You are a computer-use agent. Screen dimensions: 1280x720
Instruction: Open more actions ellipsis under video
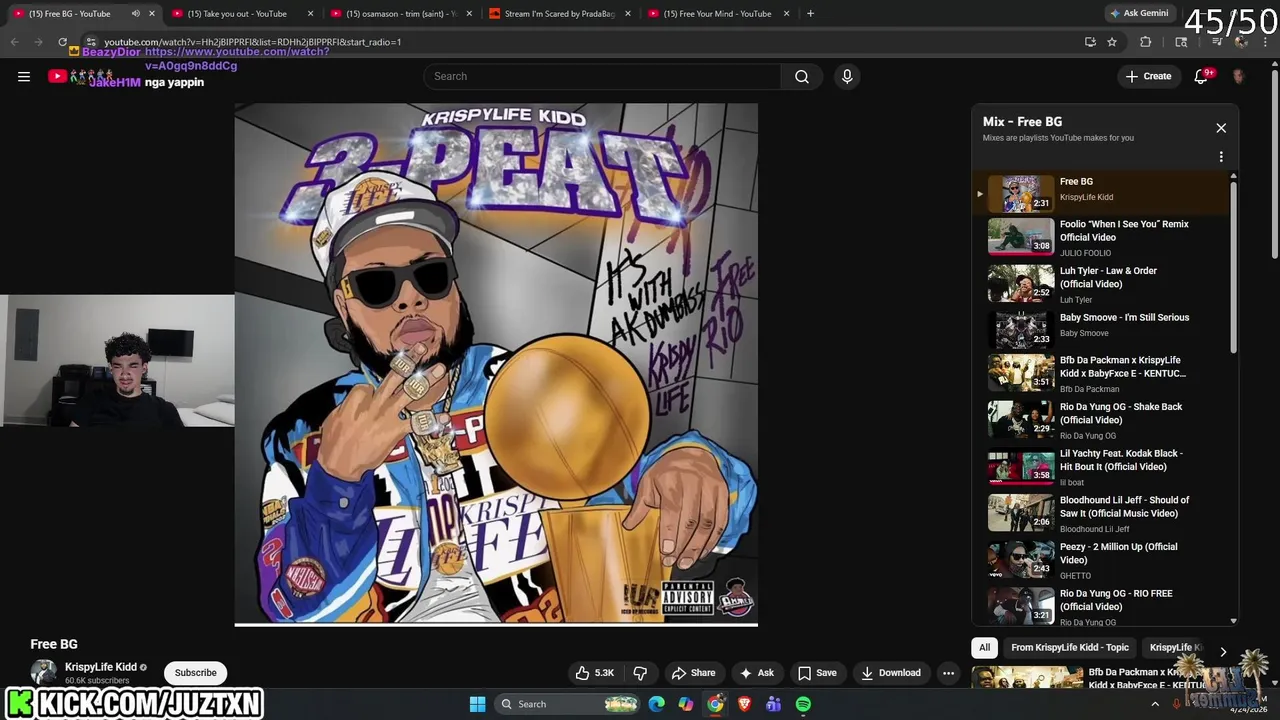click(x=948, y=673)
